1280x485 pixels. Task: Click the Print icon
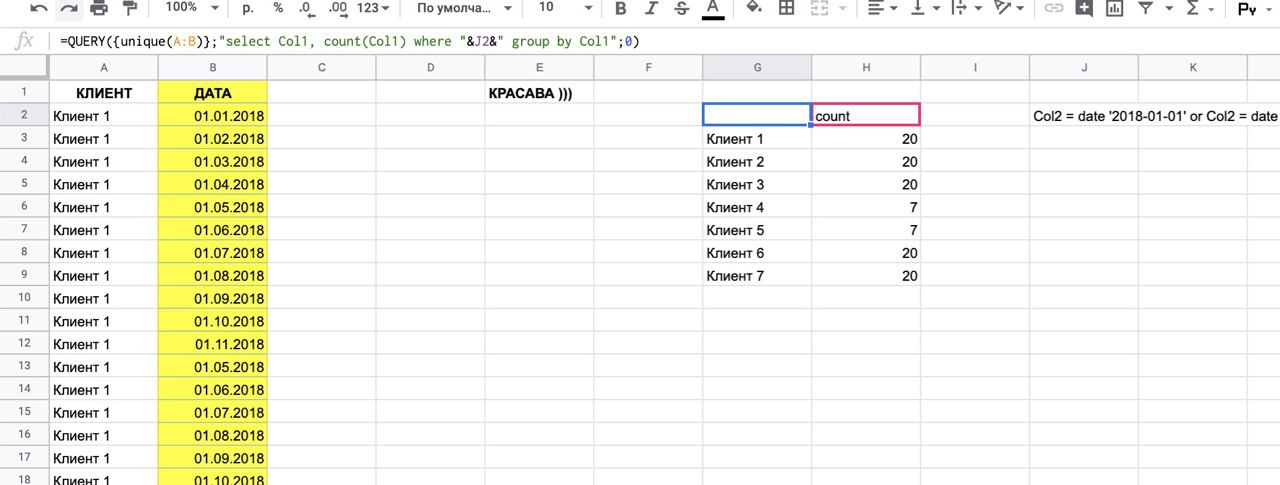99,8
